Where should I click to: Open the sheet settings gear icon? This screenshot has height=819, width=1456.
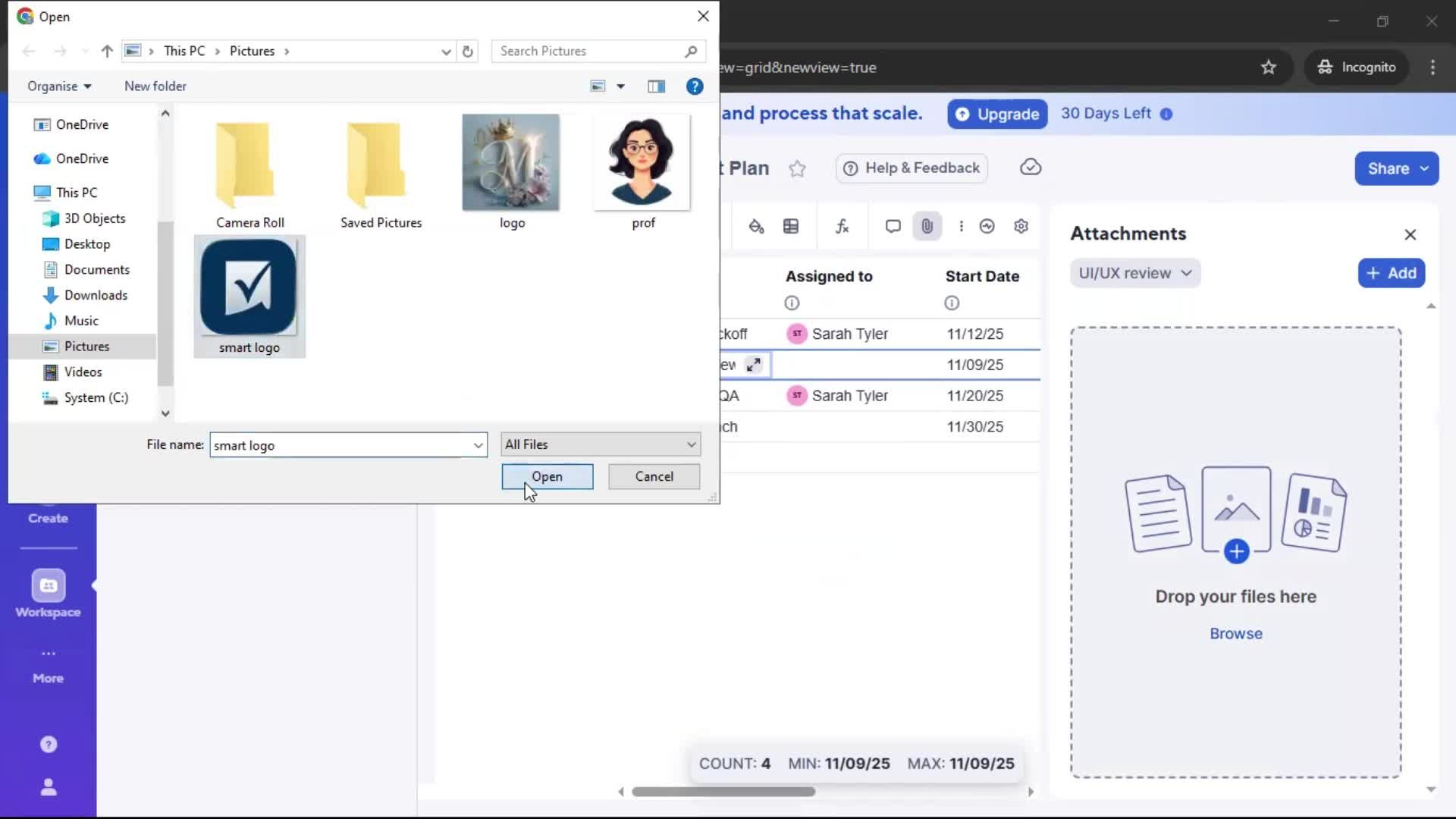point(1021,225)
